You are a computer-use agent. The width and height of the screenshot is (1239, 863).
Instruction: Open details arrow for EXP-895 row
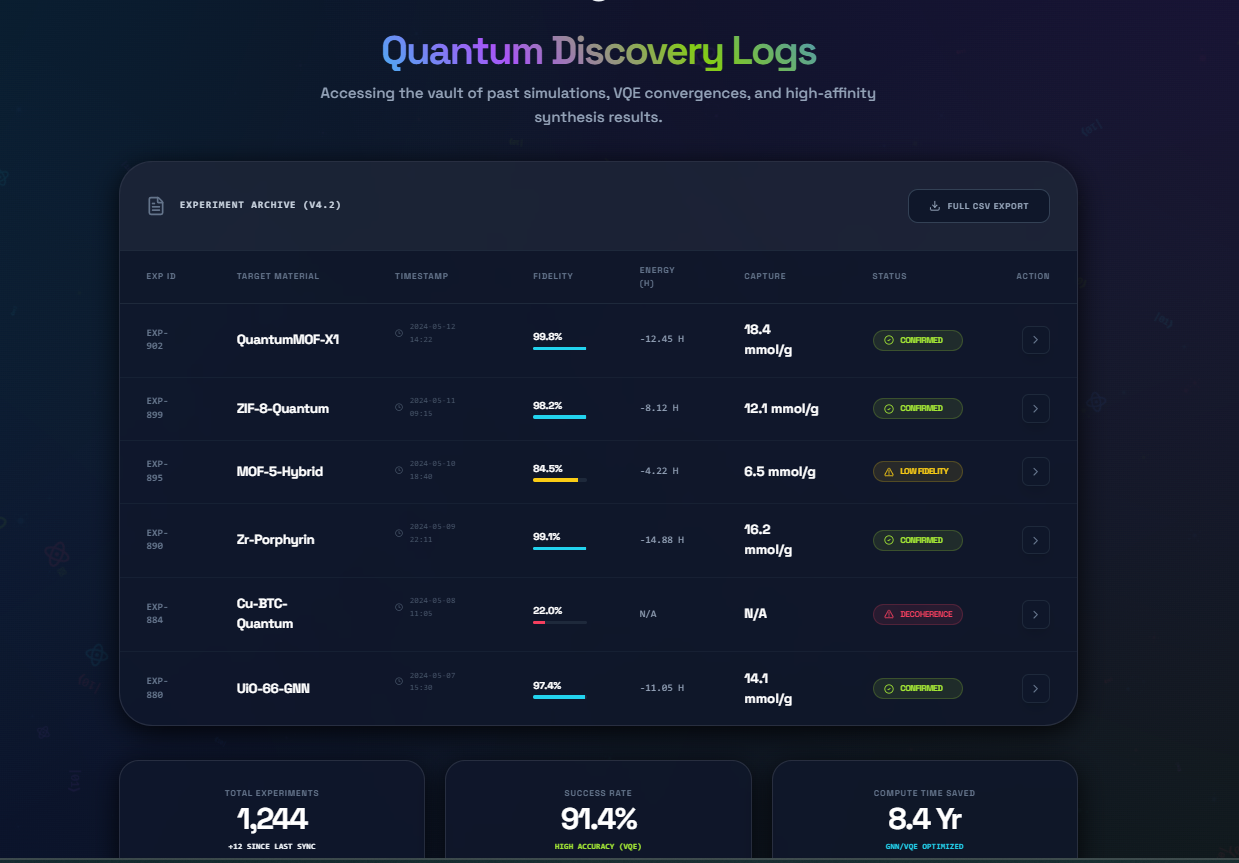pyautogui.click(x=1035, y=471)
